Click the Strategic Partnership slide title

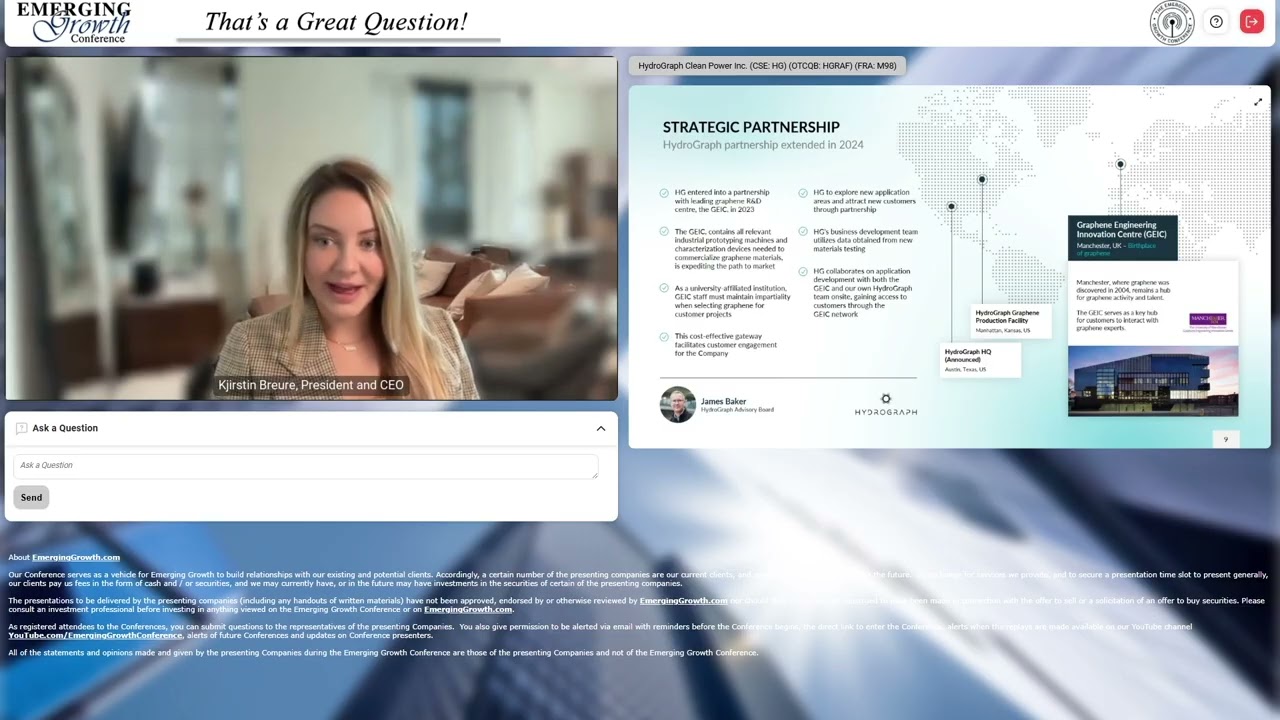pyautogui.click(x=751, y=127)
